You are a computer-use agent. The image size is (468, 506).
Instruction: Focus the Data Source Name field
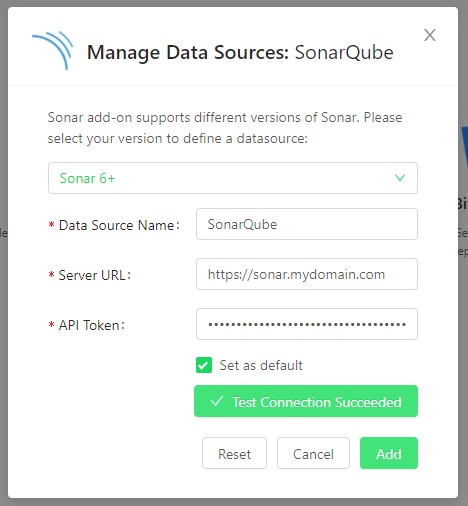coord(307,224)
